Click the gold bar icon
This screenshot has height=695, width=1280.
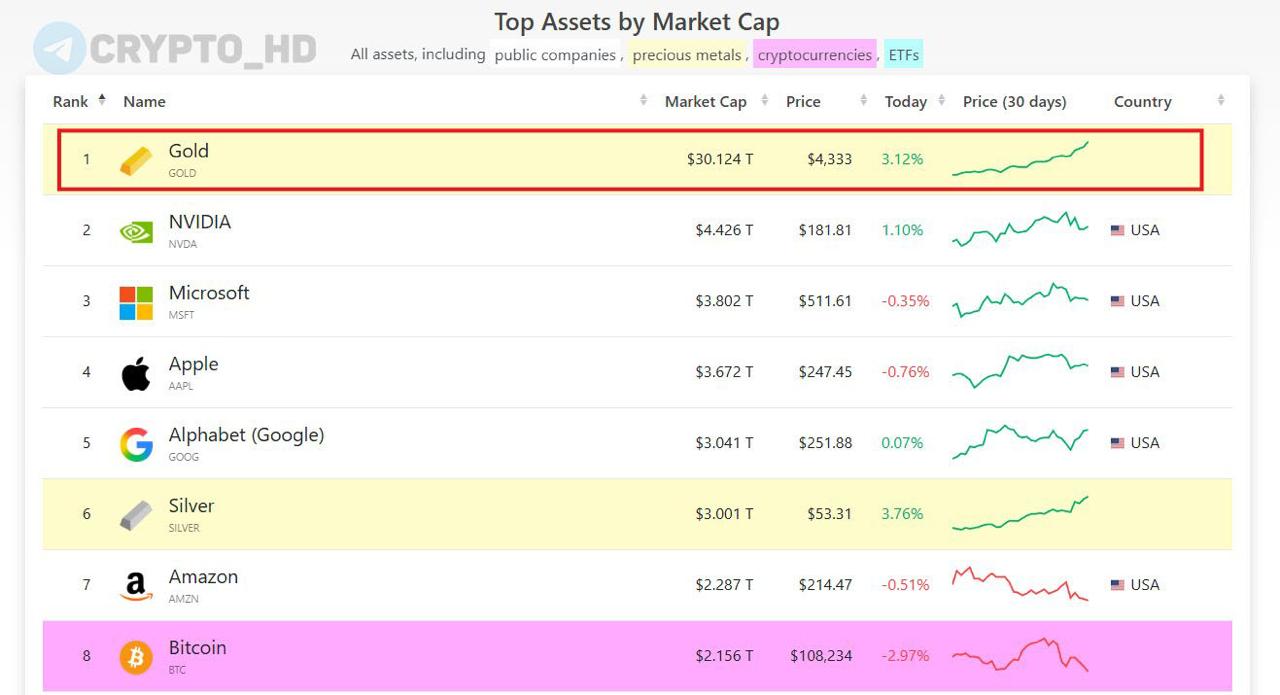(x=136, y=160)
